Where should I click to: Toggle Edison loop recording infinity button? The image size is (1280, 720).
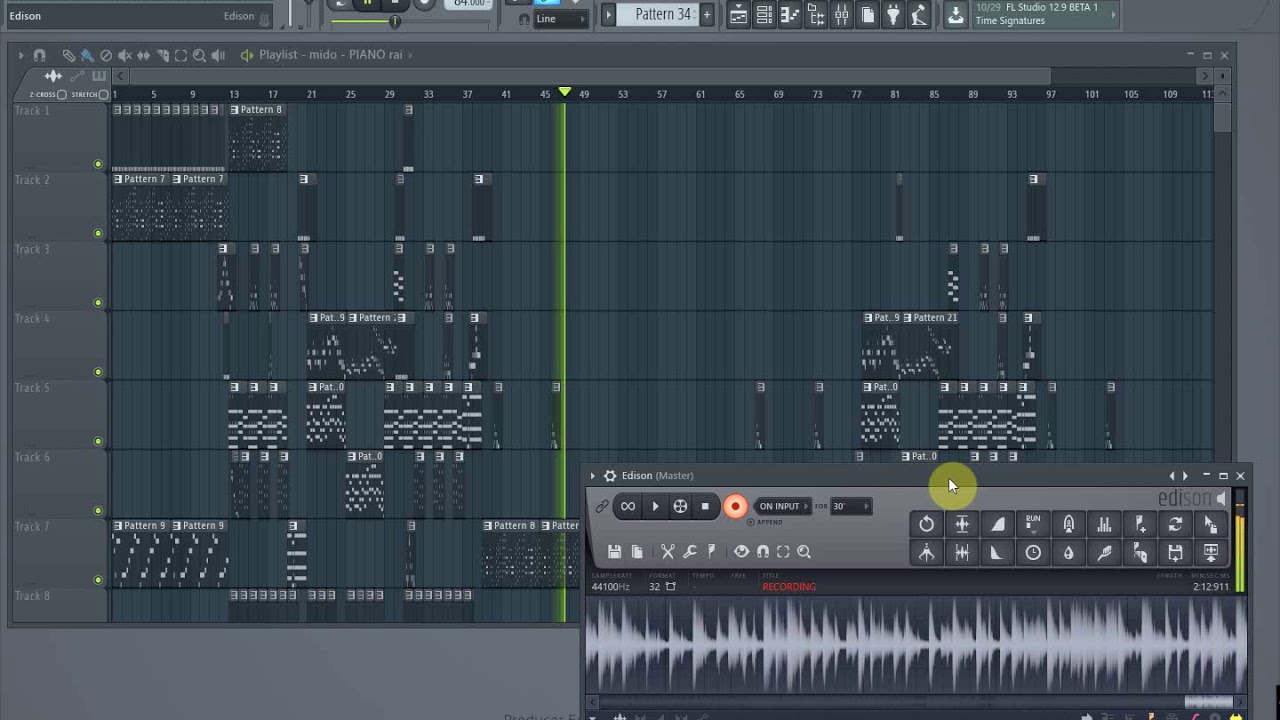tap(628, 506)
